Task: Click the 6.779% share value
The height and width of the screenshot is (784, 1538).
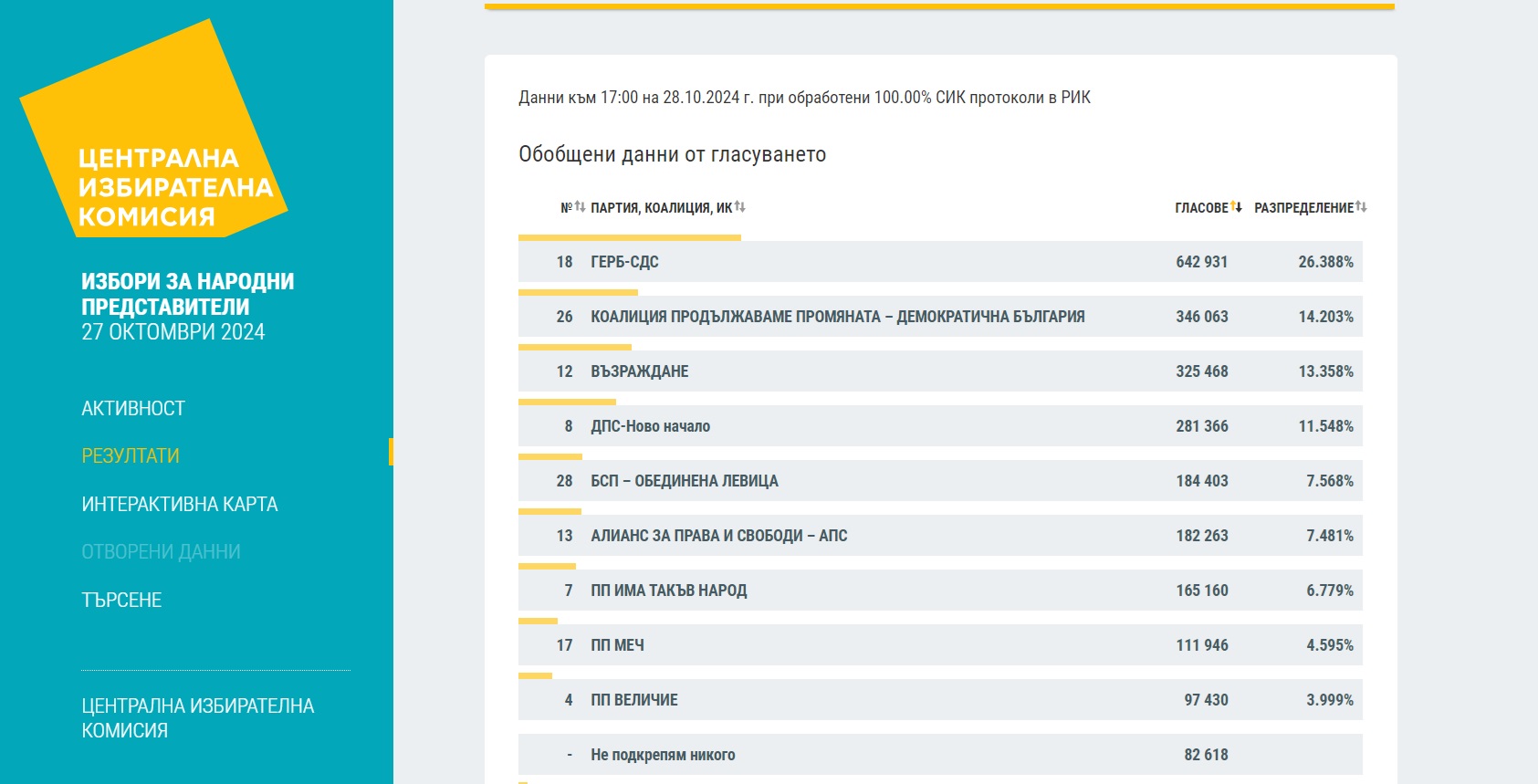Action: click(1329, 591)
